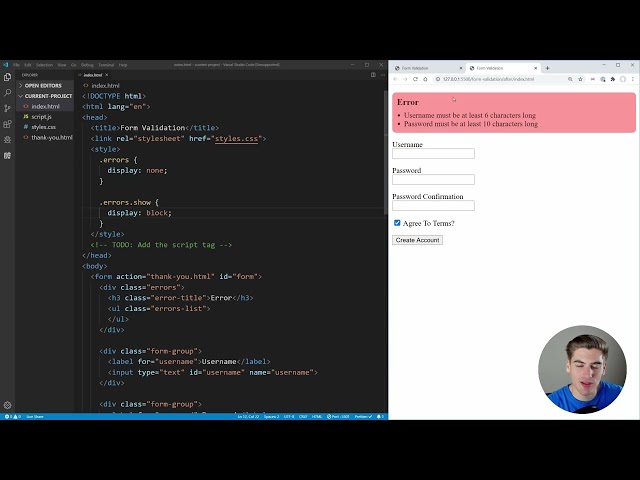Open the Help menu in VS Code
Viewport: 640px width, 480px height.
pos(123,65)
